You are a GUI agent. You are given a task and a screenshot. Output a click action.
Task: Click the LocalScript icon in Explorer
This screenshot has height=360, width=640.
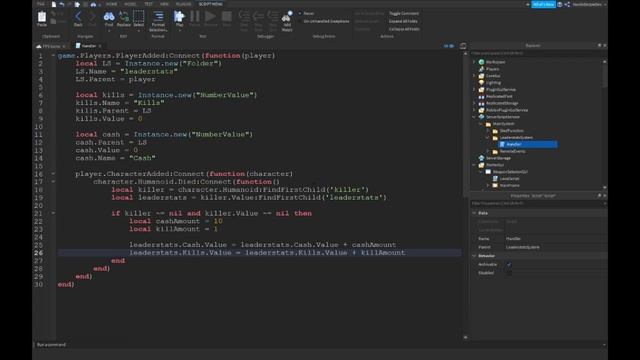[x=495, y=178]
